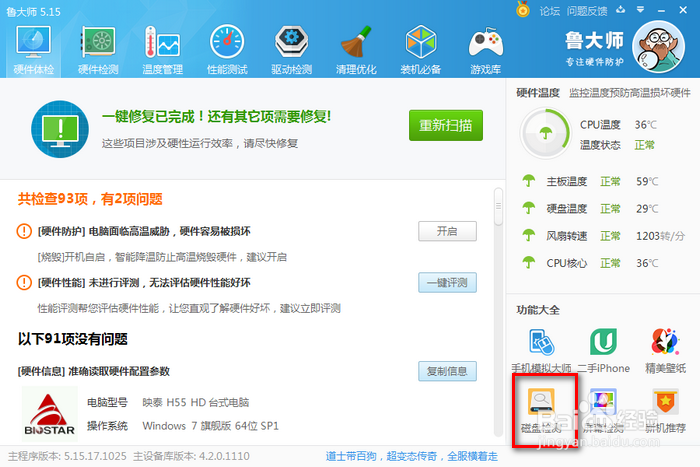Open 手机模拟大师 phone emulator tool
Screen dimensions: 700x467
click(541, 351)
